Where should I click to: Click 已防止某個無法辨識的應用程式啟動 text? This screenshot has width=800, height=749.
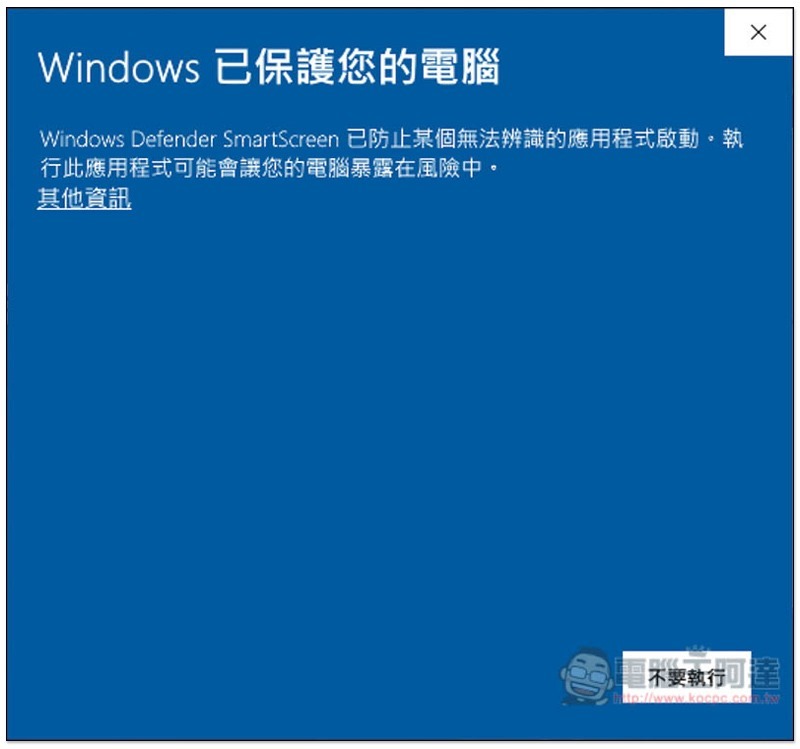coord(522,139)
